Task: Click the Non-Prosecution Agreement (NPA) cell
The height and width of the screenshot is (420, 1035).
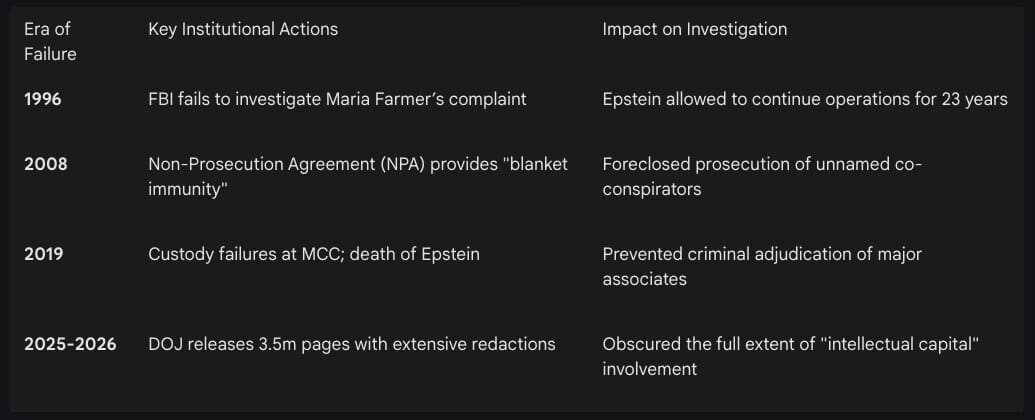Action: 358,176
